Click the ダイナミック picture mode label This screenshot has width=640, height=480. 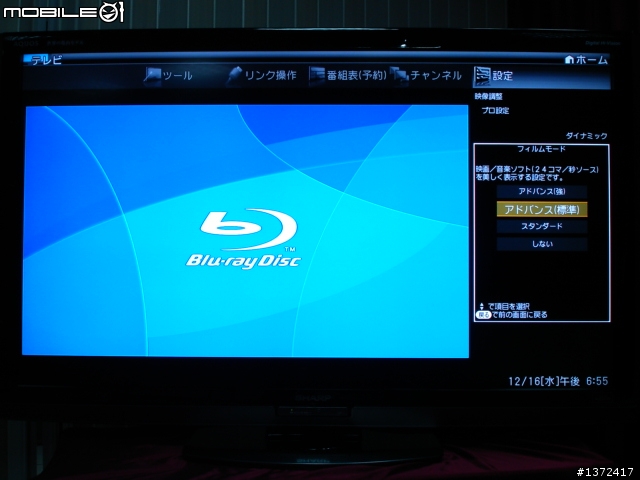point(587,136)
